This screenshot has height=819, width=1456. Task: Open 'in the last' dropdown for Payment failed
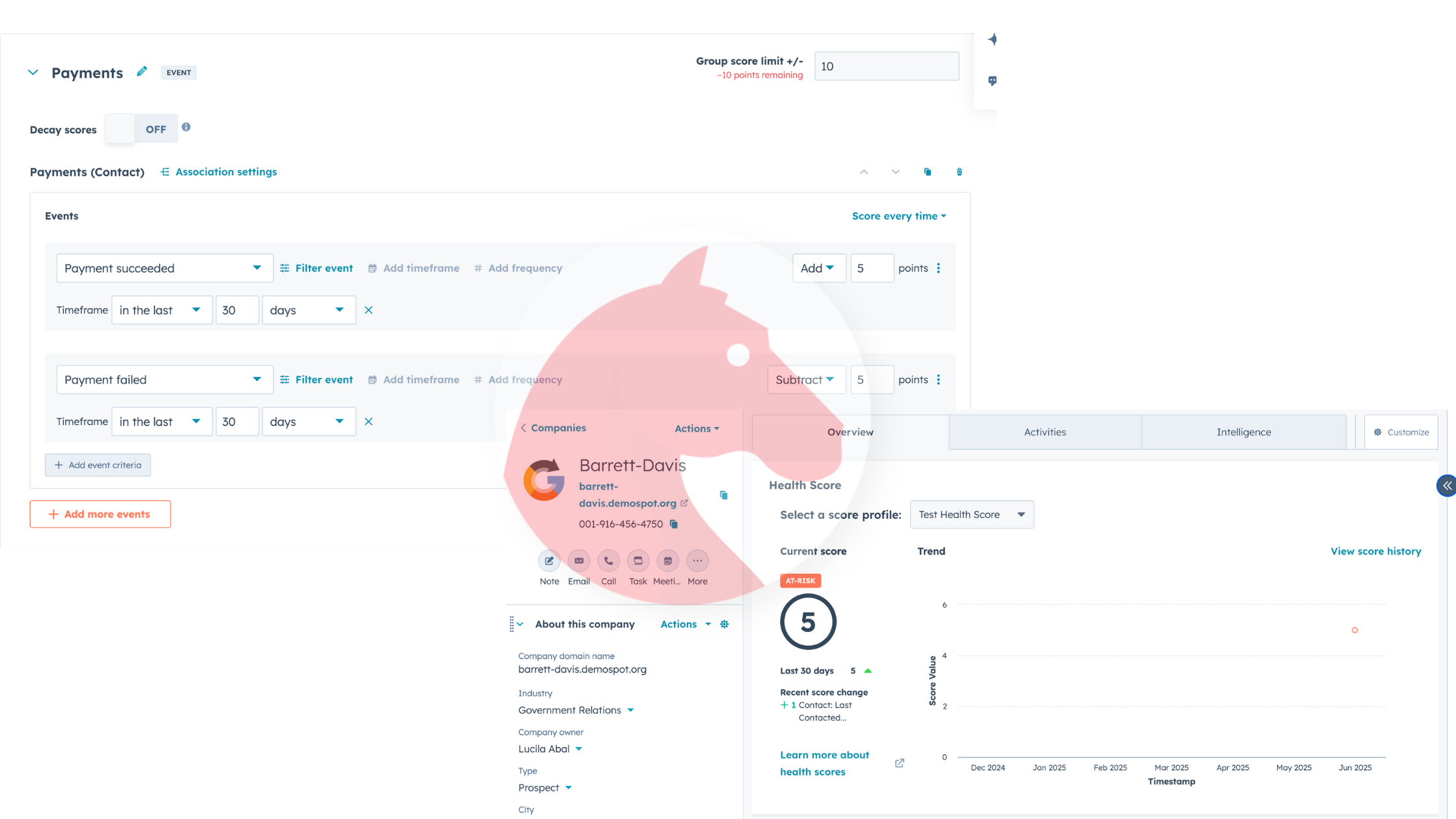pyautogui.click(x=162, y=421)
